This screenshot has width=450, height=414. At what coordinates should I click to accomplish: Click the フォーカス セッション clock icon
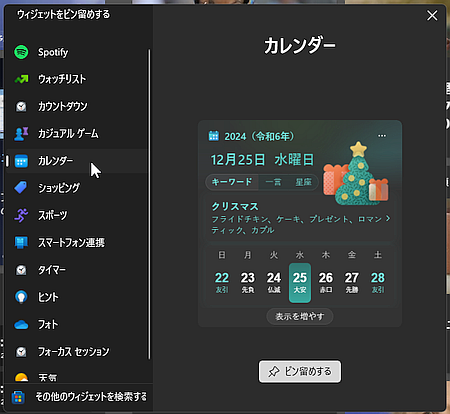[x=21, y=352]
